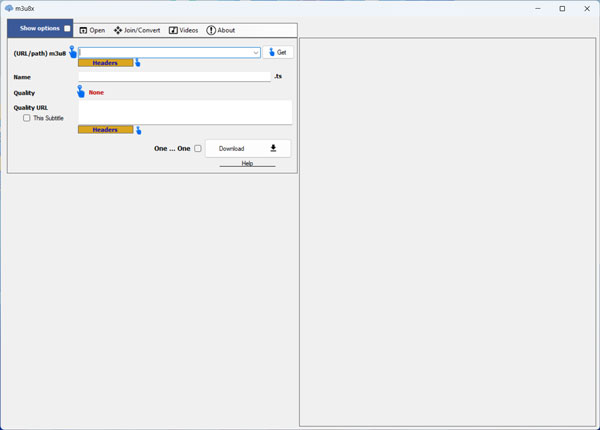Toggle the One ... One checkbox
This screenshot has width=600, height=430.
click(x=198, y=148)
